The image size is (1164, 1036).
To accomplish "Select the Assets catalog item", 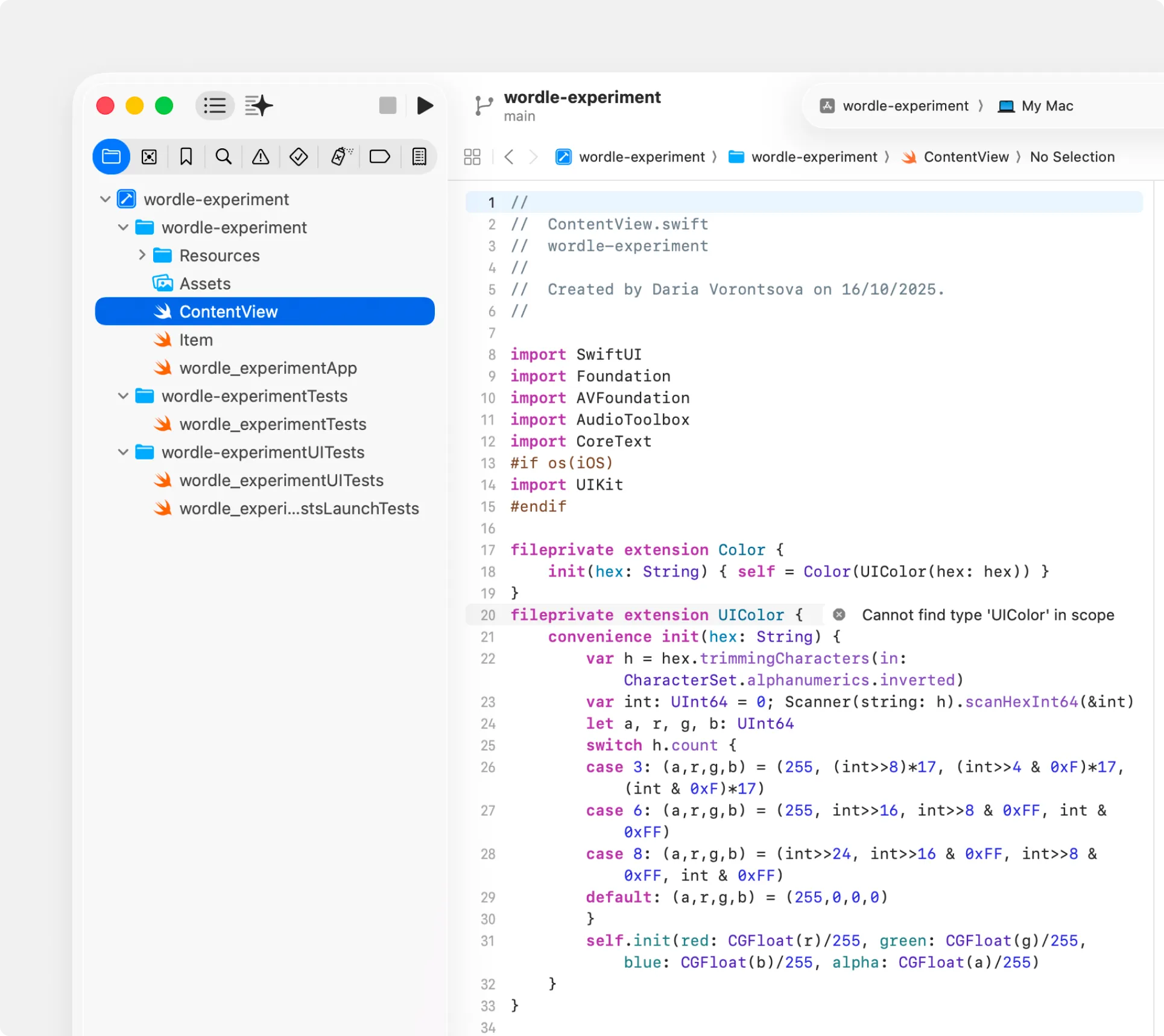I will [x=265, y=283].
